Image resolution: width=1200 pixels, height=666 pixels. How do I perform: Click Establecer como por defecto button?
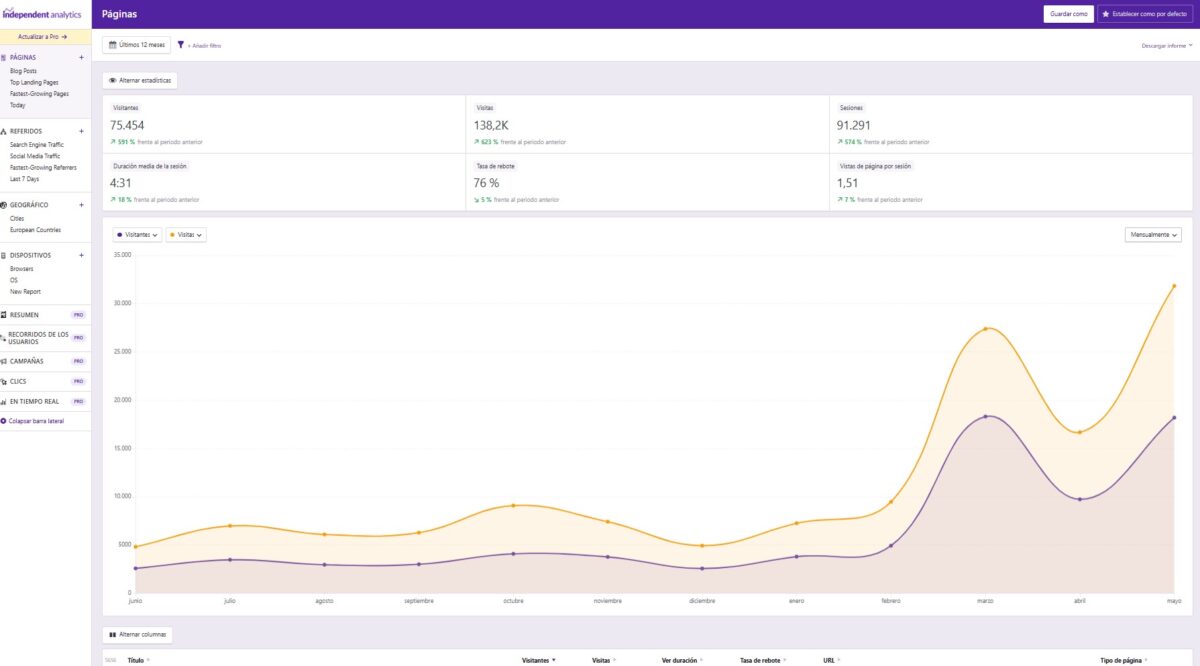[x=1145, y=14]
